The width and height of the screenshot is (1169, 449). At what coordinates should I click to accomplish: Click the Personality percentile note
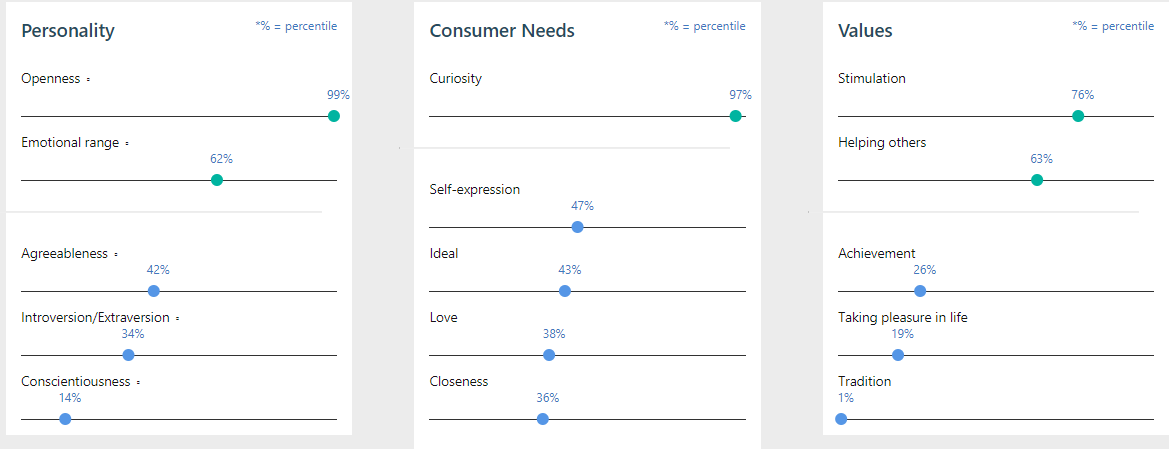click(296, 26)
